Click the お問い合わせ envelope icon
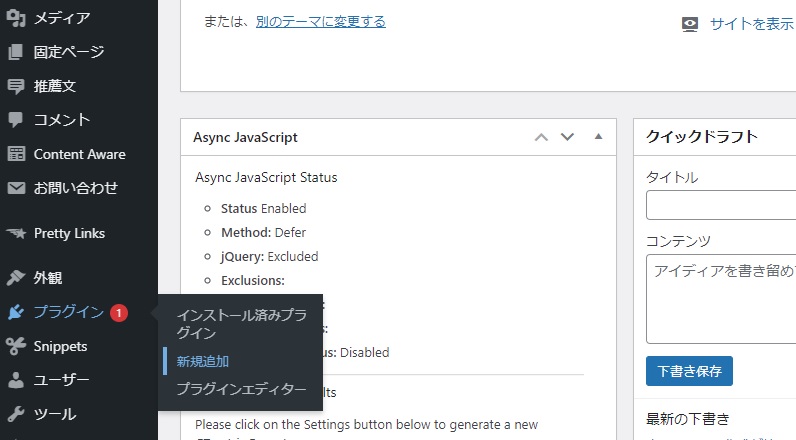This screenshot has width=796, height=440. click(16, 188)
